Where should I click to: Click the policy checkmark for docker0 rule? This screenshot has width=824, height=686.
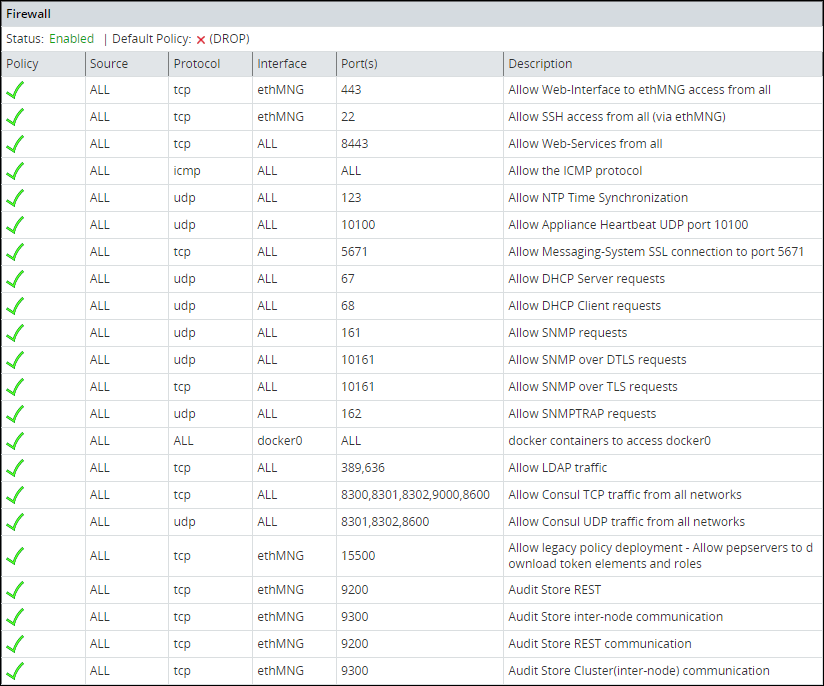15,441
